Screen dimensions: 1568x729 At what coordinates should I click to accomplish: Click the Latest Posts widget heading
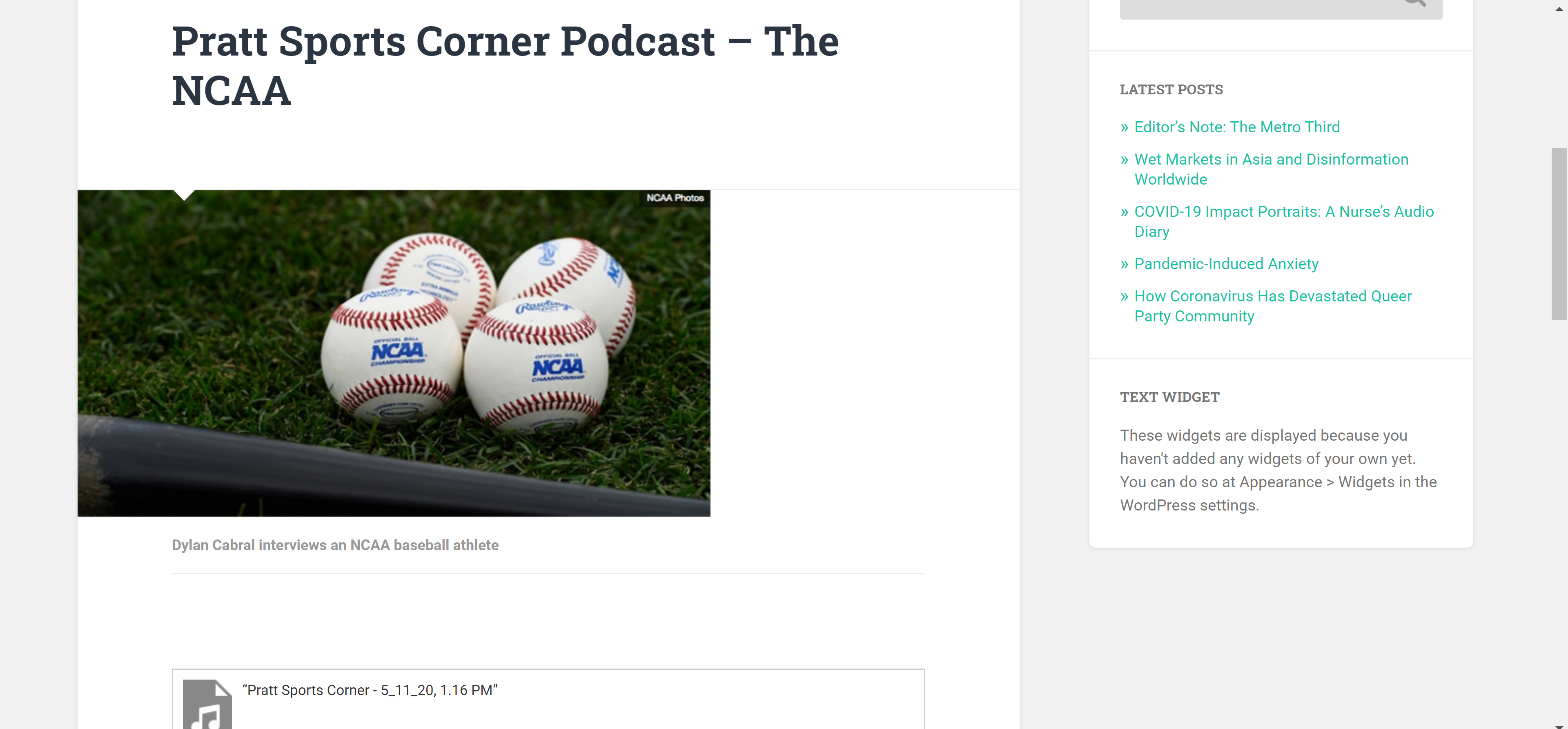tap(1171, 89)
